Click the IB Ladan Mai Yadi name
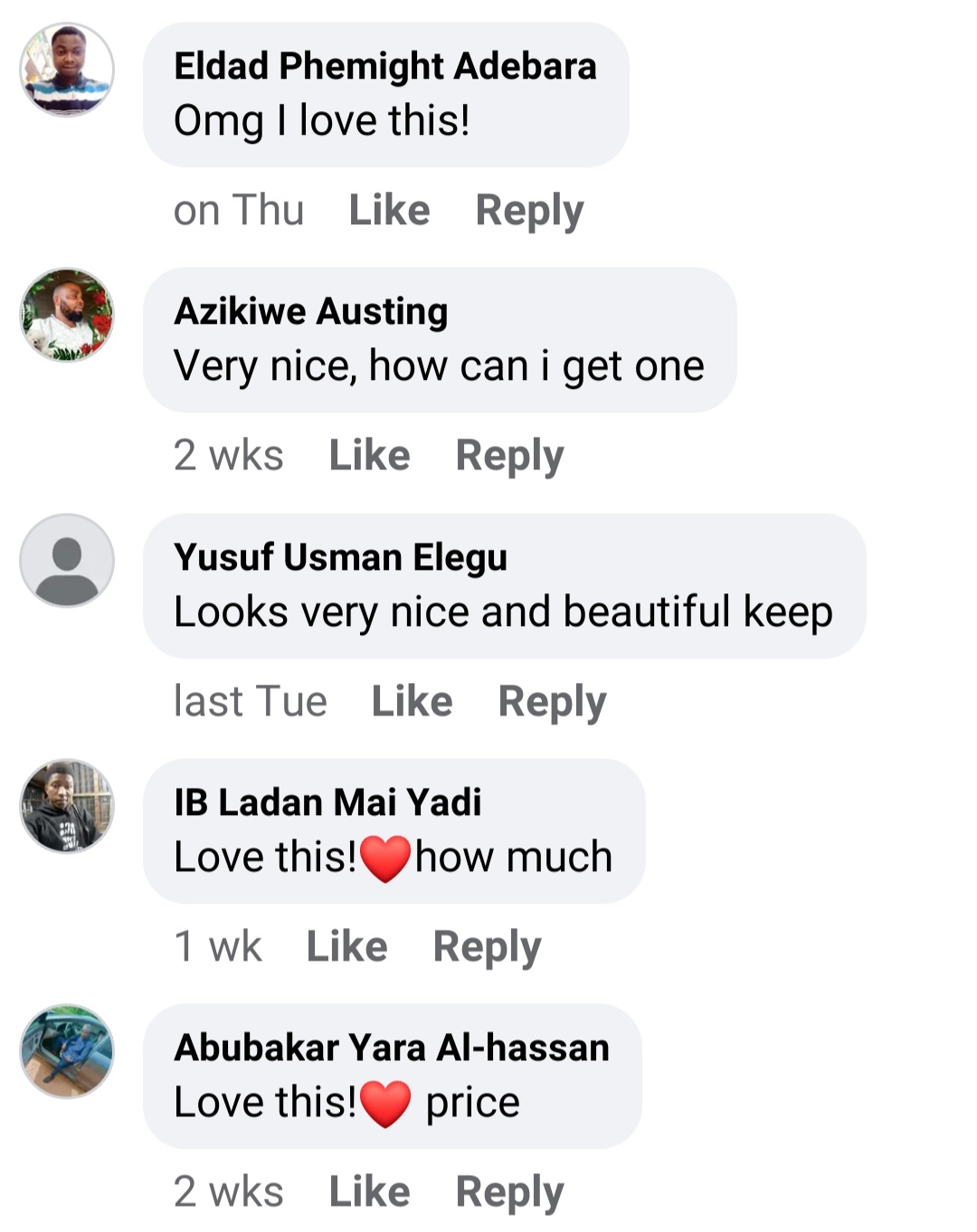977x1232 pixels. (x=327, y=802)
